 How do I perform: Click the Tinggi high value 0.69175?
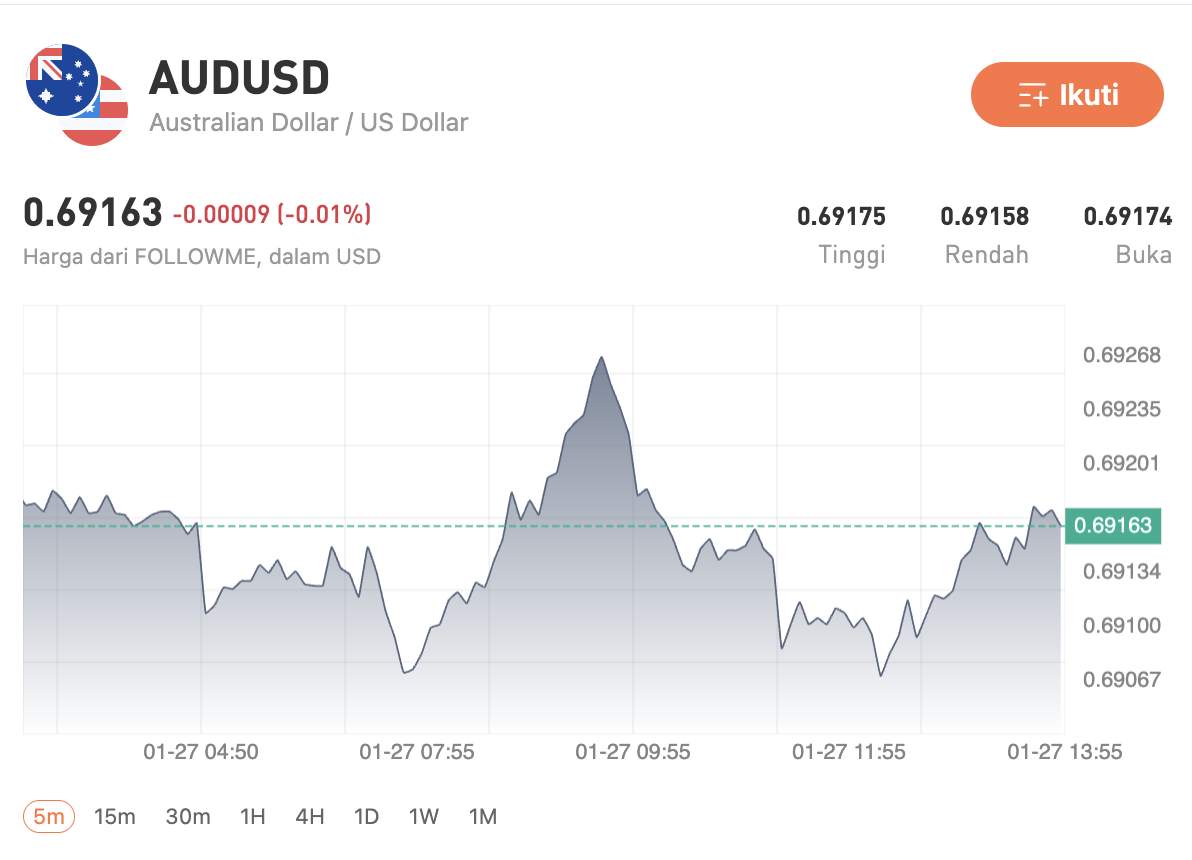click(x=843, y=216)
